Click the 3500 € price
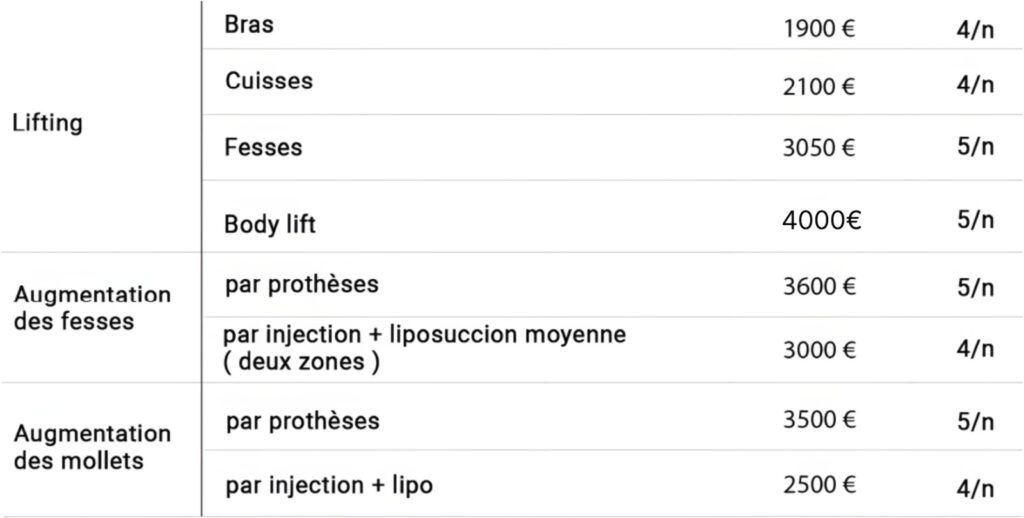 click(x=820, y=421)
